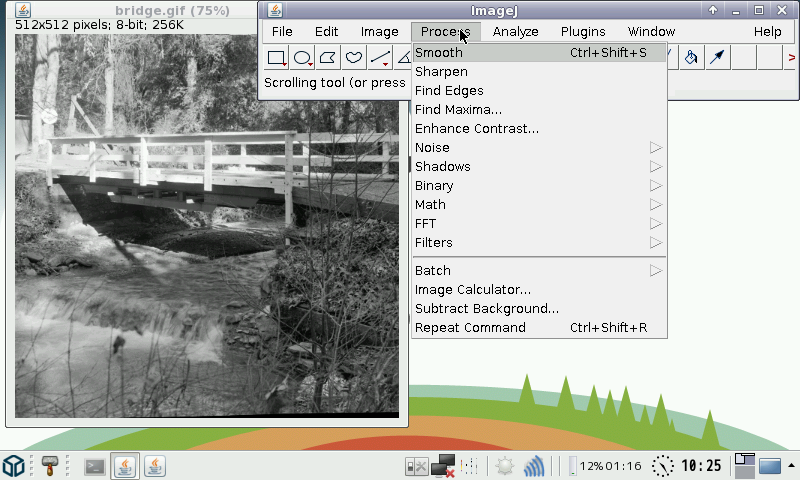Select the Freehand selection tool
This screenshot has width=800, height=480.
coord(354,57)
